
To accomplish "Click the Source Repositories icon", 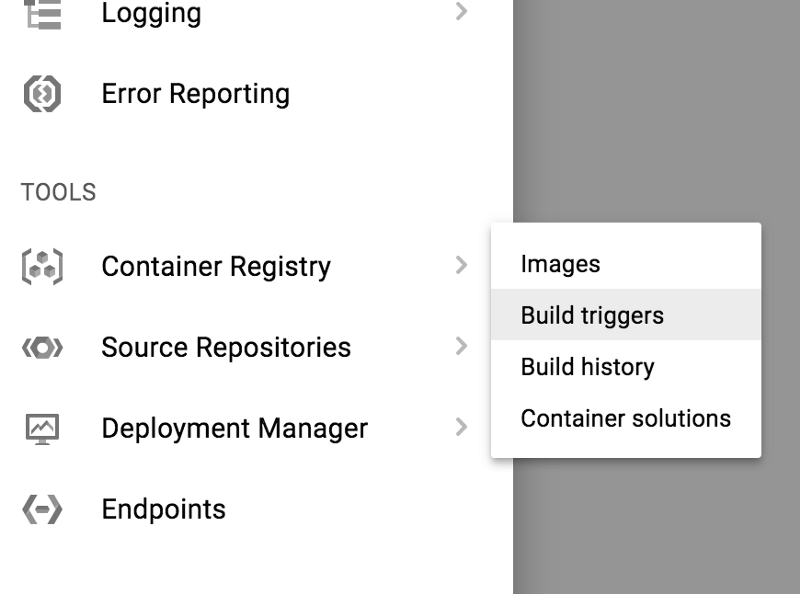I will click(x=42, y=348).
